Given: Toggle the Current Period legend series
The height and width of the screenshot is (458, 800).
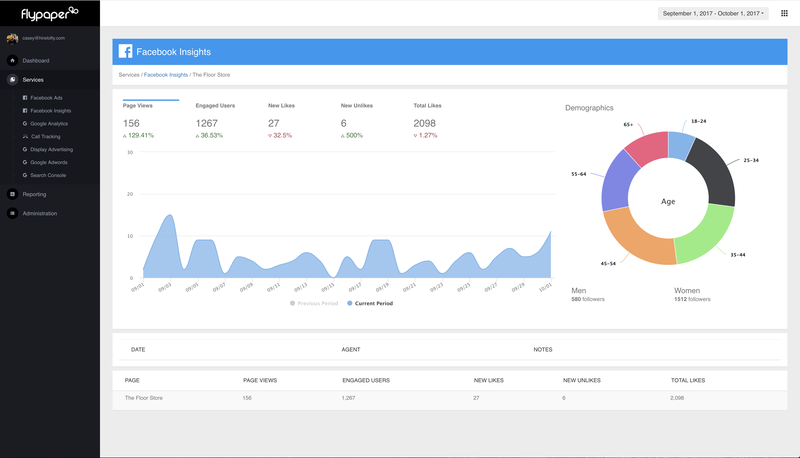Looking at the screenshot, I should click(370, 303).
